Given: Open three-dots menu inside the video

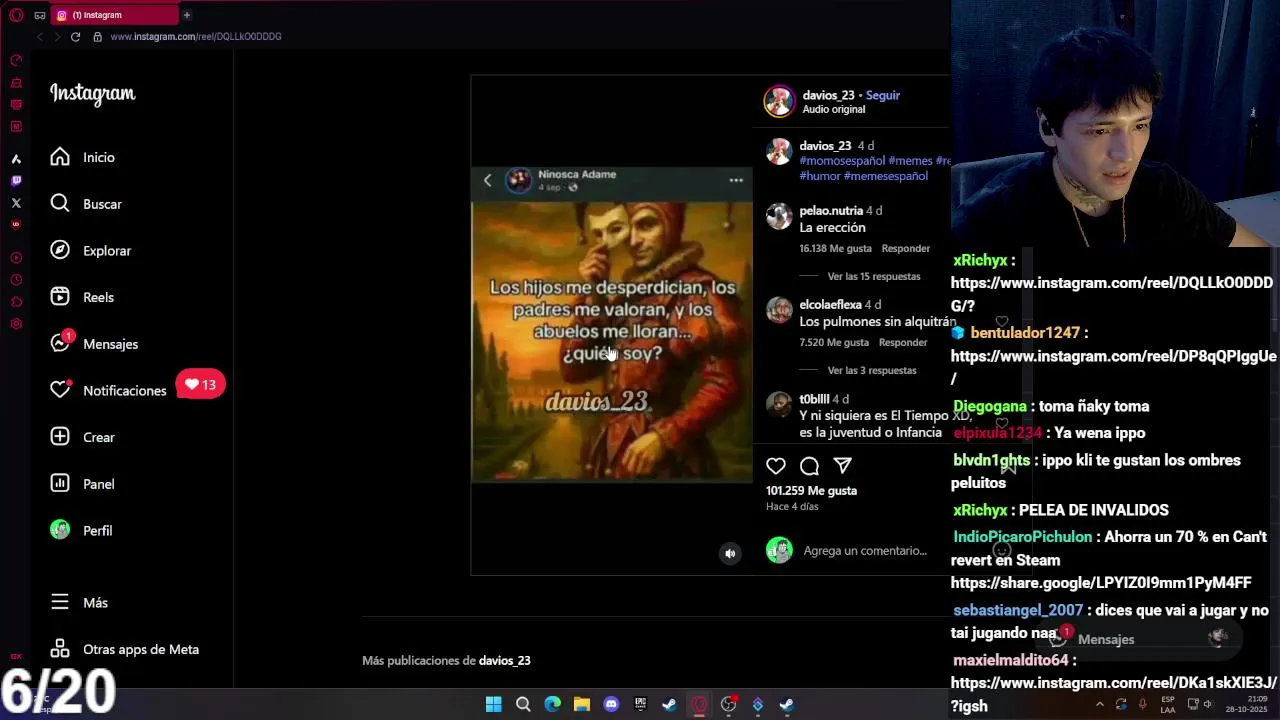Looking at the screenshot, I should click(x=736, y=180).
